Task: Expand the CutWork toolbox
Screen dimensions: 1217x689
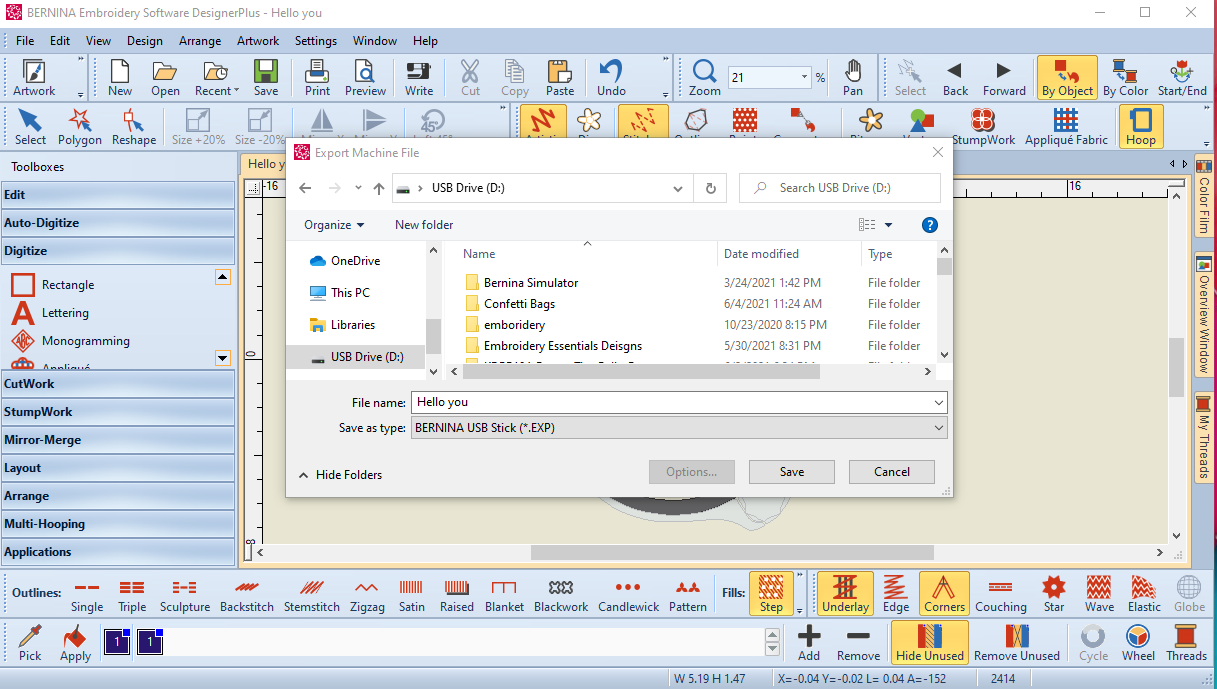Action: pos(118,383)
